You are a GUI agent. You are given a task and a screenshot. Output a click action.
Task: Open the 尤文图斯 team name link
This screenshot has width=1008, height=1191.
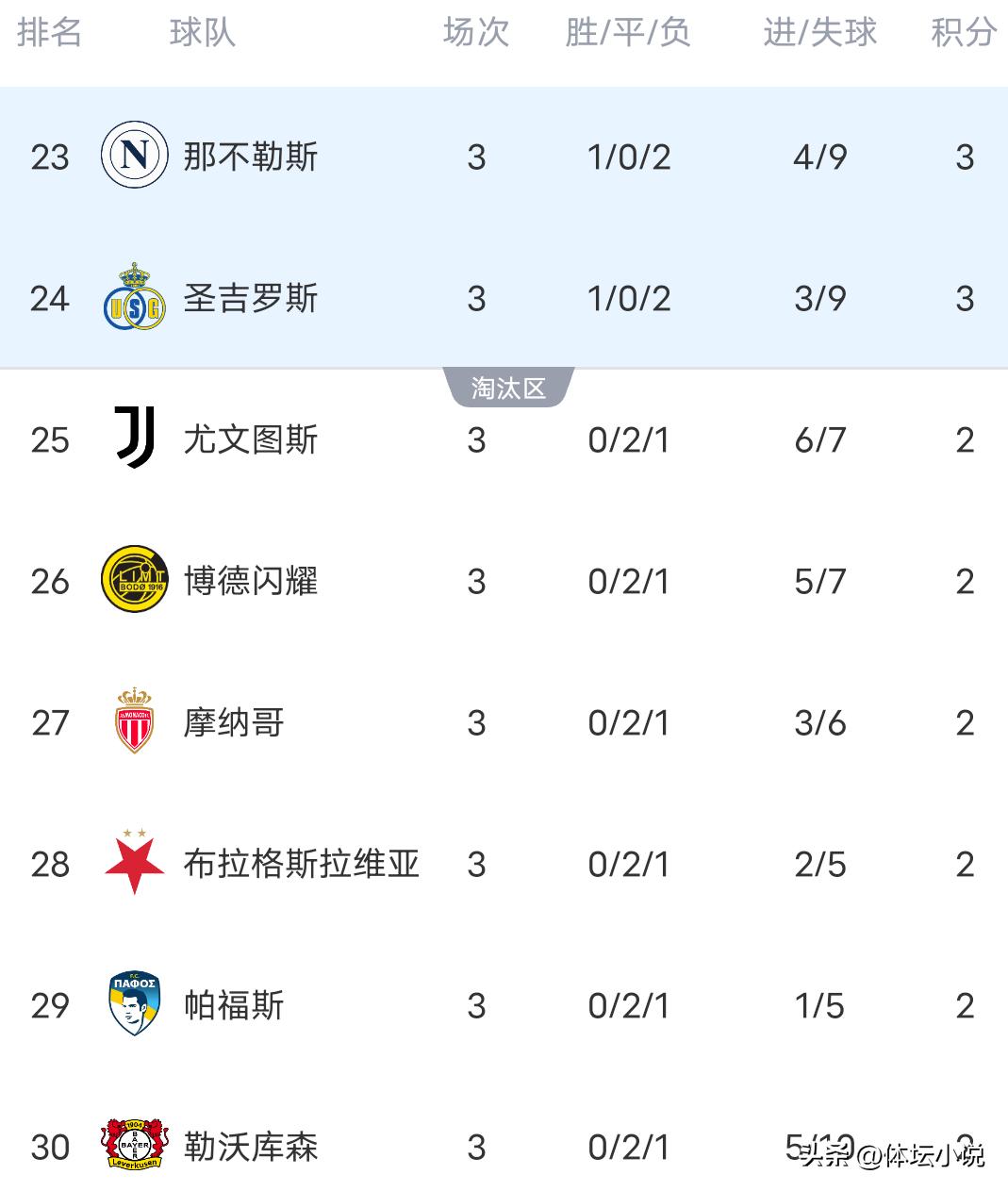(x=251, y=439)
